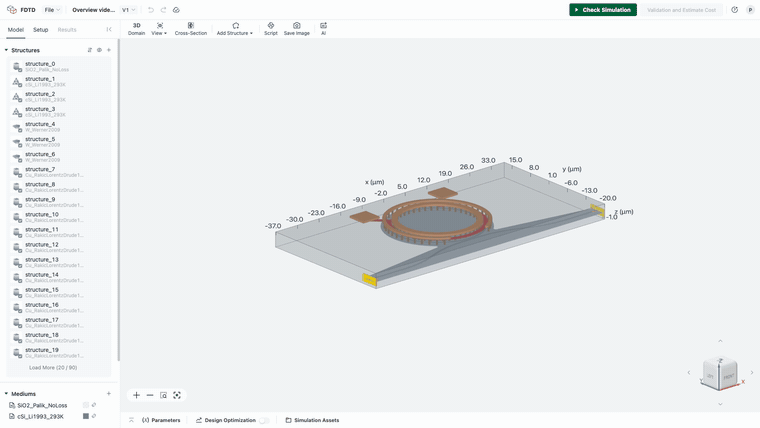This screenshot has width=760, height=428.
Task: Select structure_13 in the list
Action: click(x=59, y=262)
